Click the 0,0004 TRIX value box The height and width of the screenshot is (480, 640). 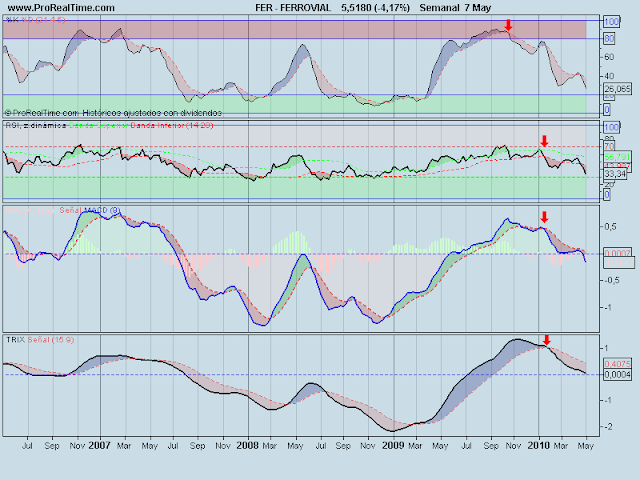[618, 374]
